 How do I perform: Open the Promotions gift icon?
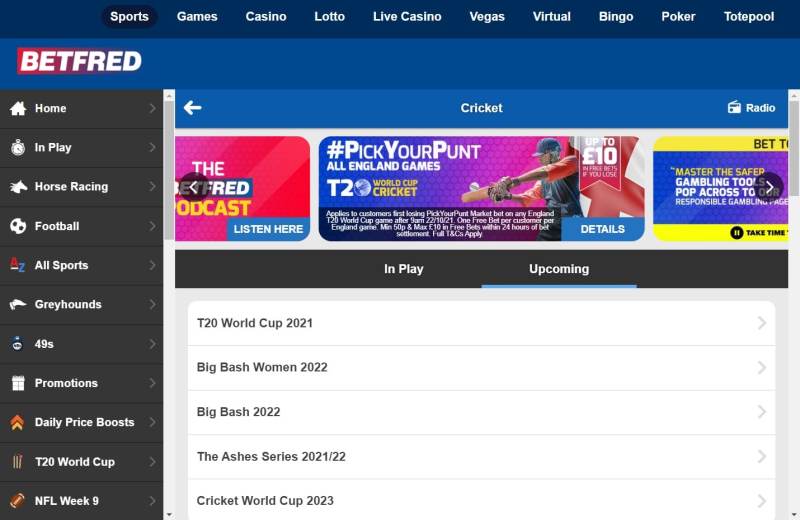pos(18,383)
